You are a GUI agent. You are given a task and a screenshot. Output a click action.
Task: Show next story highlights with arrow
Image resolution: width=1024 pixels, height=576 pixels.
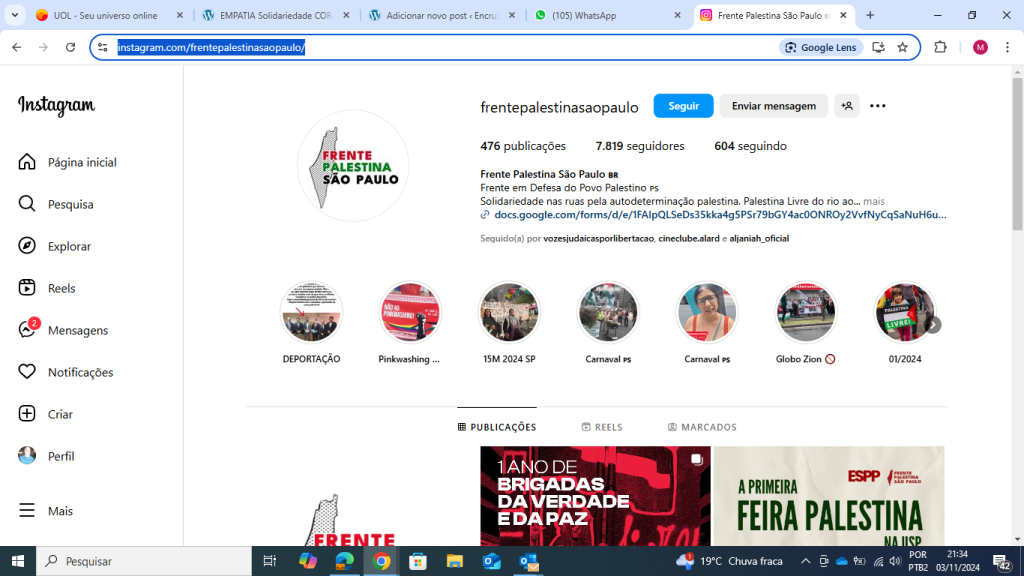pos(933,325)
